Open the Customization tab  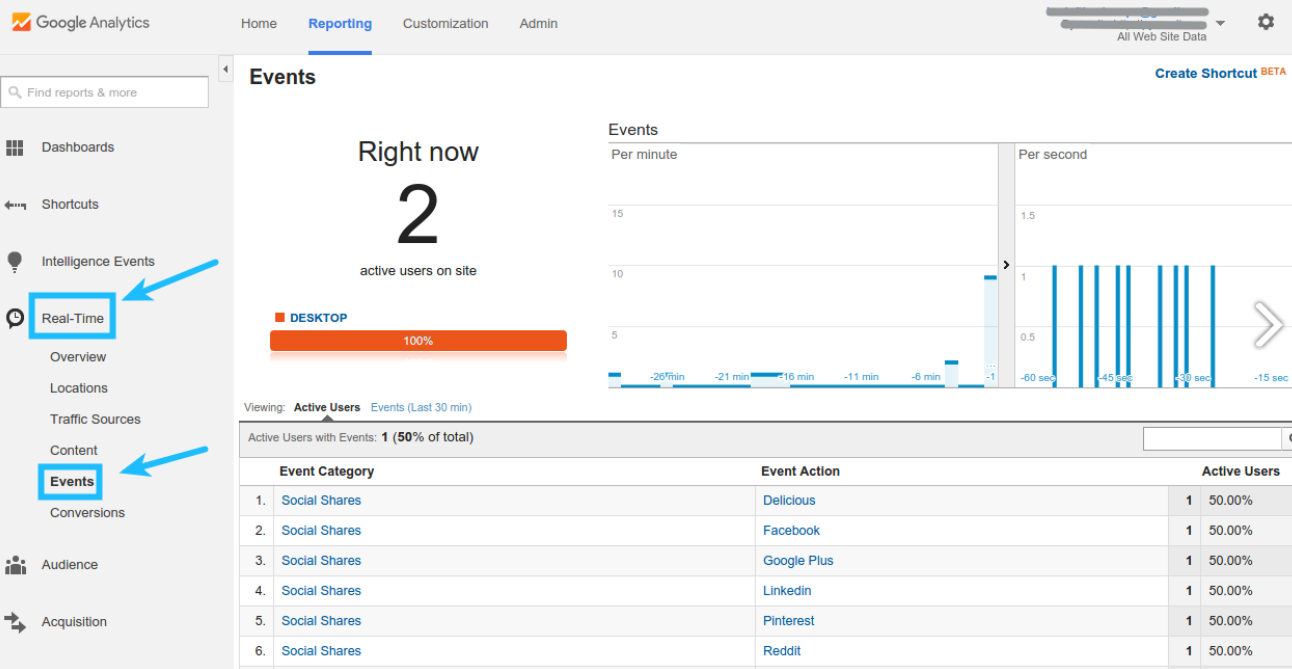click(x=446, y=23)
